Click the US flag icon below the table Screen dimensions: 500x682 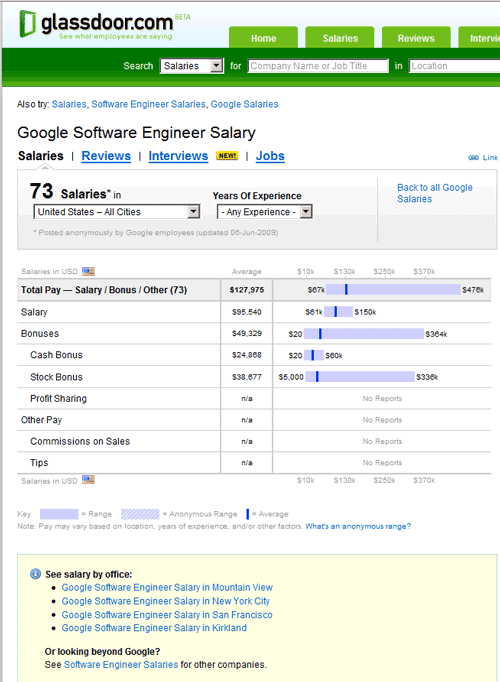coord(88,480)
